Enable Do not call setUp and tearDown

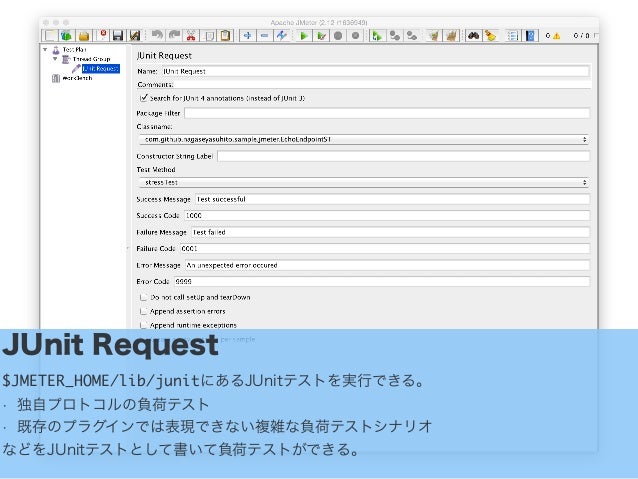tap(143, 297)
